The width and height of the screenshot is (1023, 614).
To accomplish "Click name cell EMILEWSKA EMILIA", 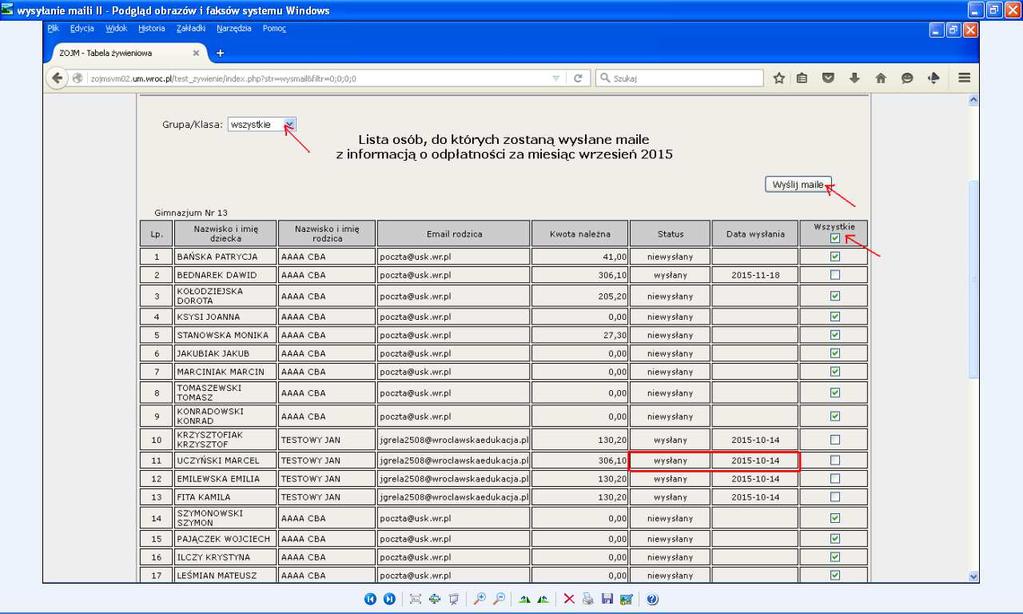I will pyautogui.click(x=225, y=478).
